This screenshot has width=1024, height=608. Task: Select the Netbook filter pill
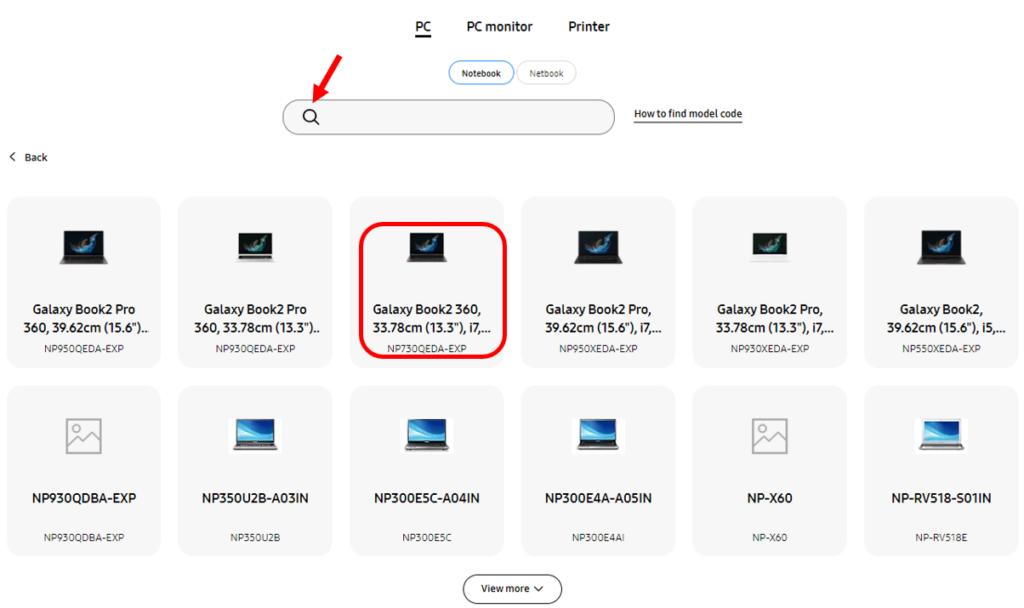click(546, 73)
